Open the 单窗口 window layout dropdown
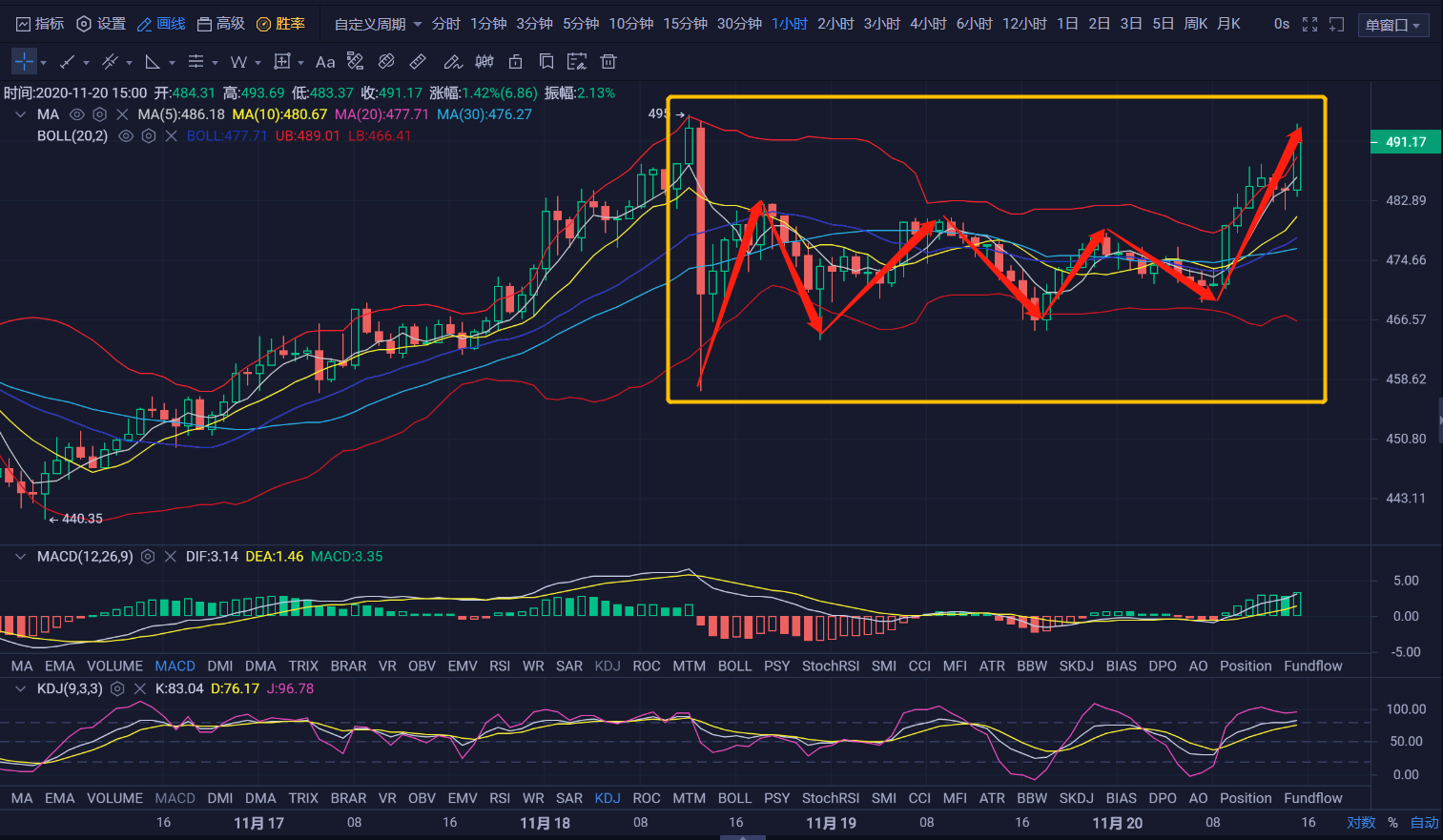This screenshot has height=840, width=1443. 1392,25
